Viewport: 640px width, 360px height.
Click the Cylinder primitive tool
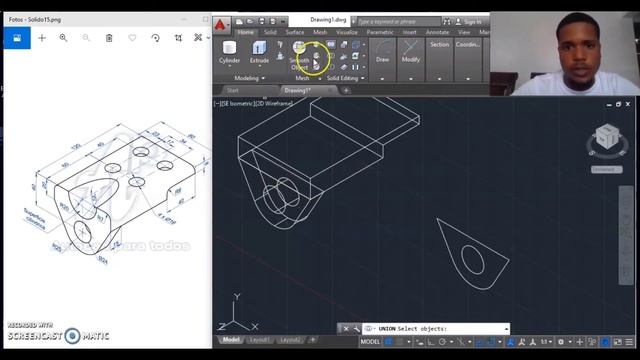point(229,52)
